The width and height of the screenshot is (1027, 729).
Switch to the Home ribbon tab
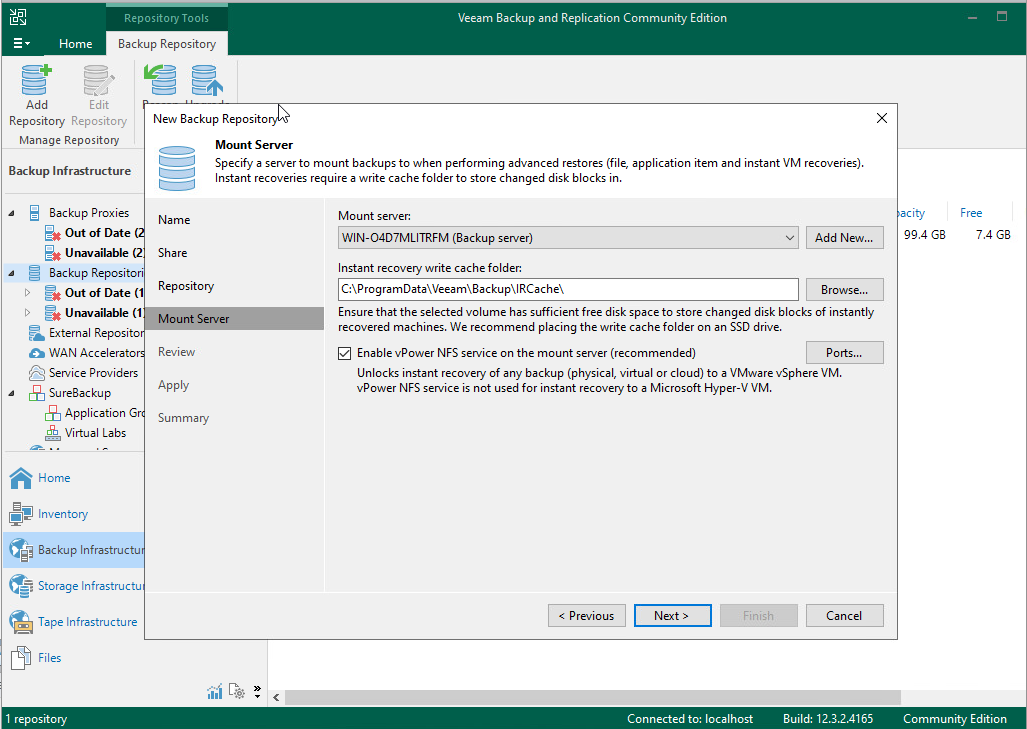pyautogui.click(x=75, y=44)
